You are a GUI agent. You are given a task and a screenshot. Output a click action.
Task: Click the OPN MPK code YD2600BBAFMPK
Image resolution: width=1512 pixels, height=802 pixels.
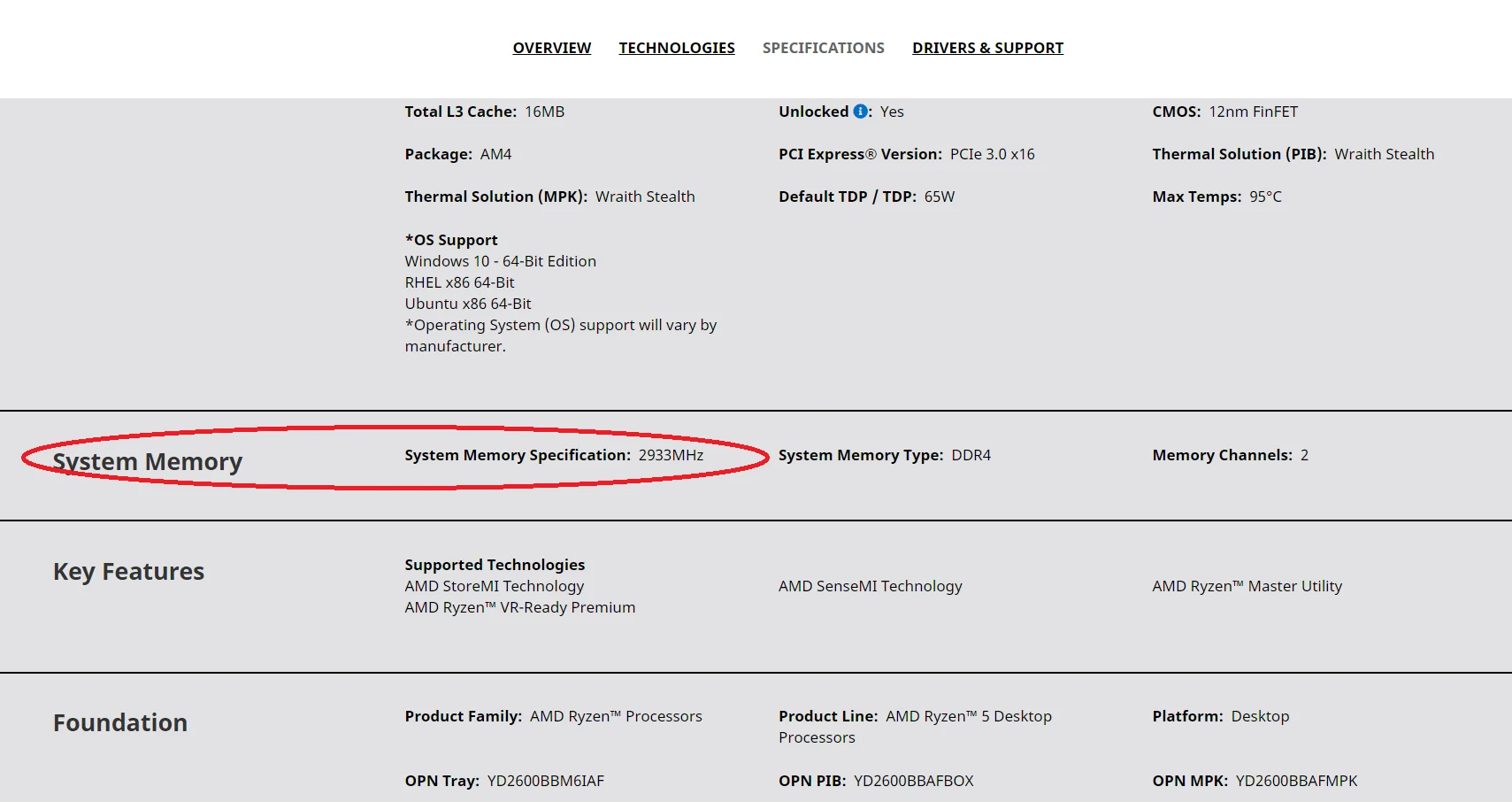[x=1296, y=781]
